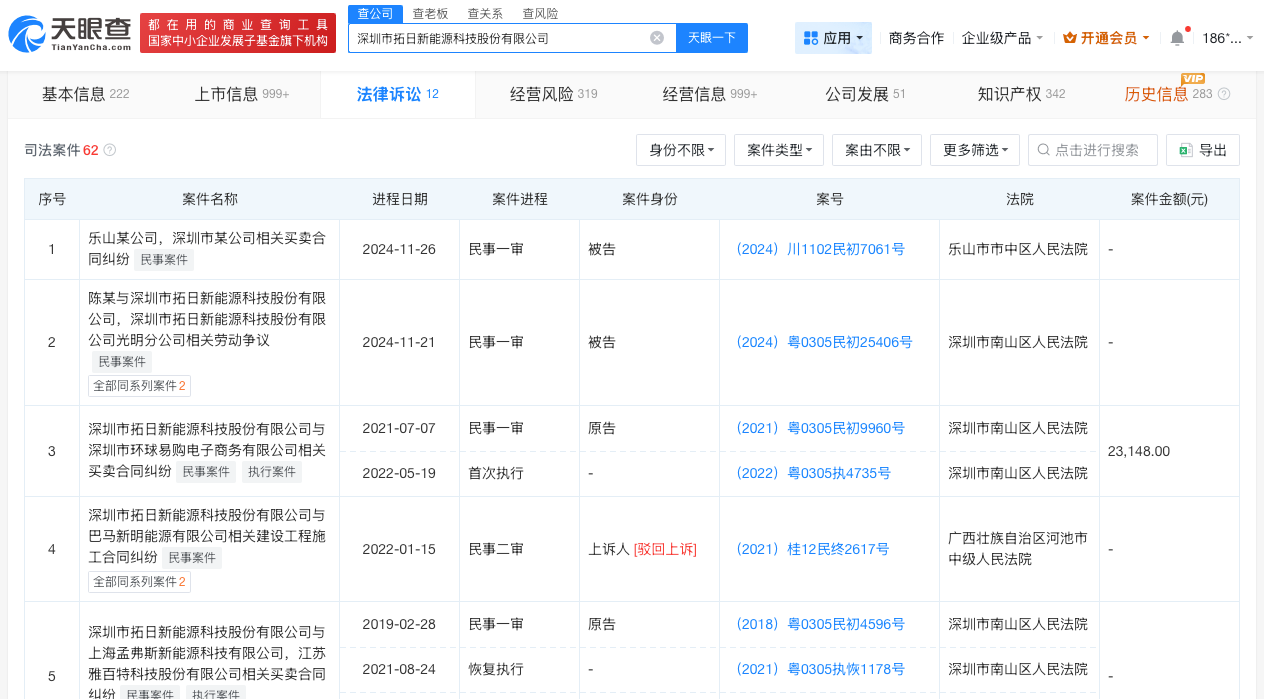The height and width of the screenshot is (699, 1264).
Task: Click the 驳回上诉 status label
Action: [665, 549]
